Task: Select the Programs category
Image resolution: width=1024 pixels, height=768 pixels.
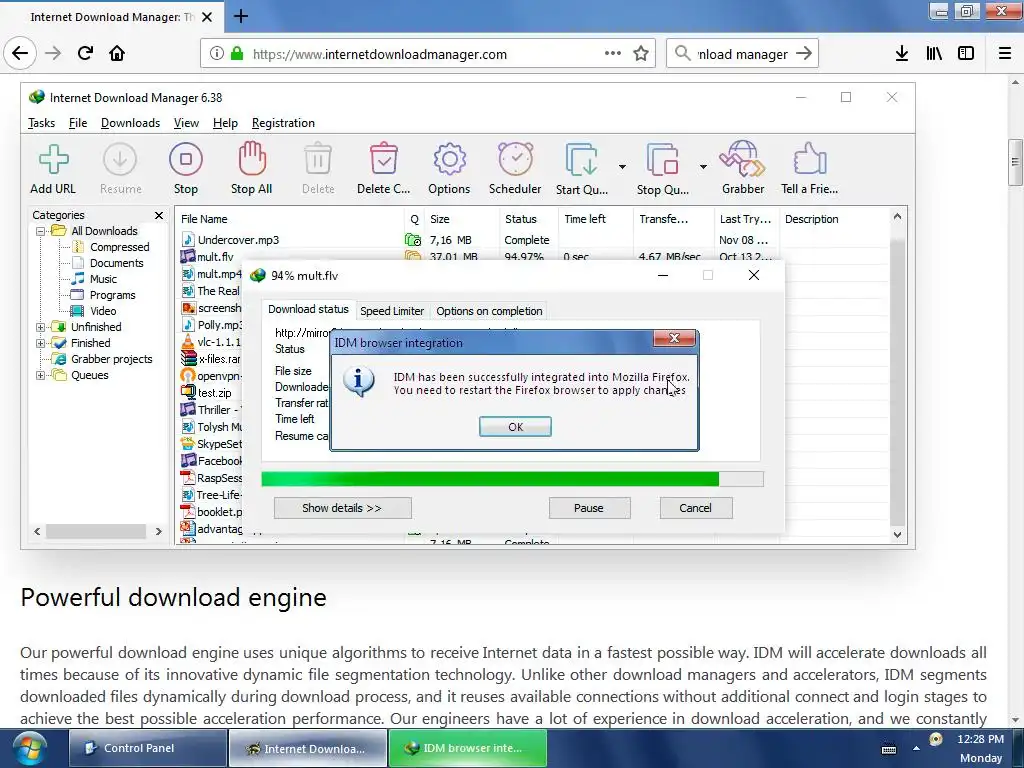Action: [112, 295]
